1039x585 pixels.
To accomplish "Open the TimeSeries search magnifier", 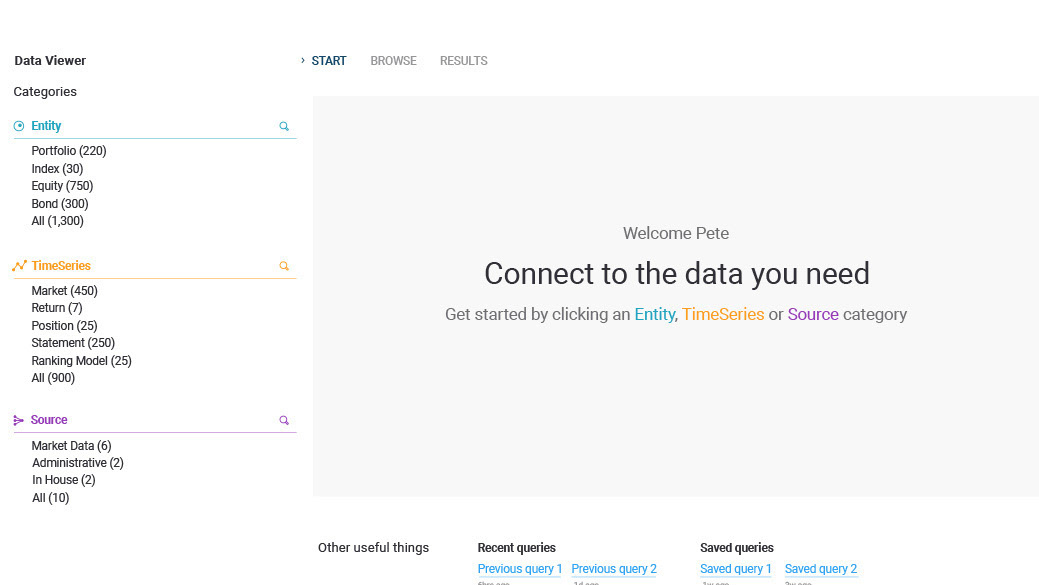I will pyautogui.click(x=284, y=267).
